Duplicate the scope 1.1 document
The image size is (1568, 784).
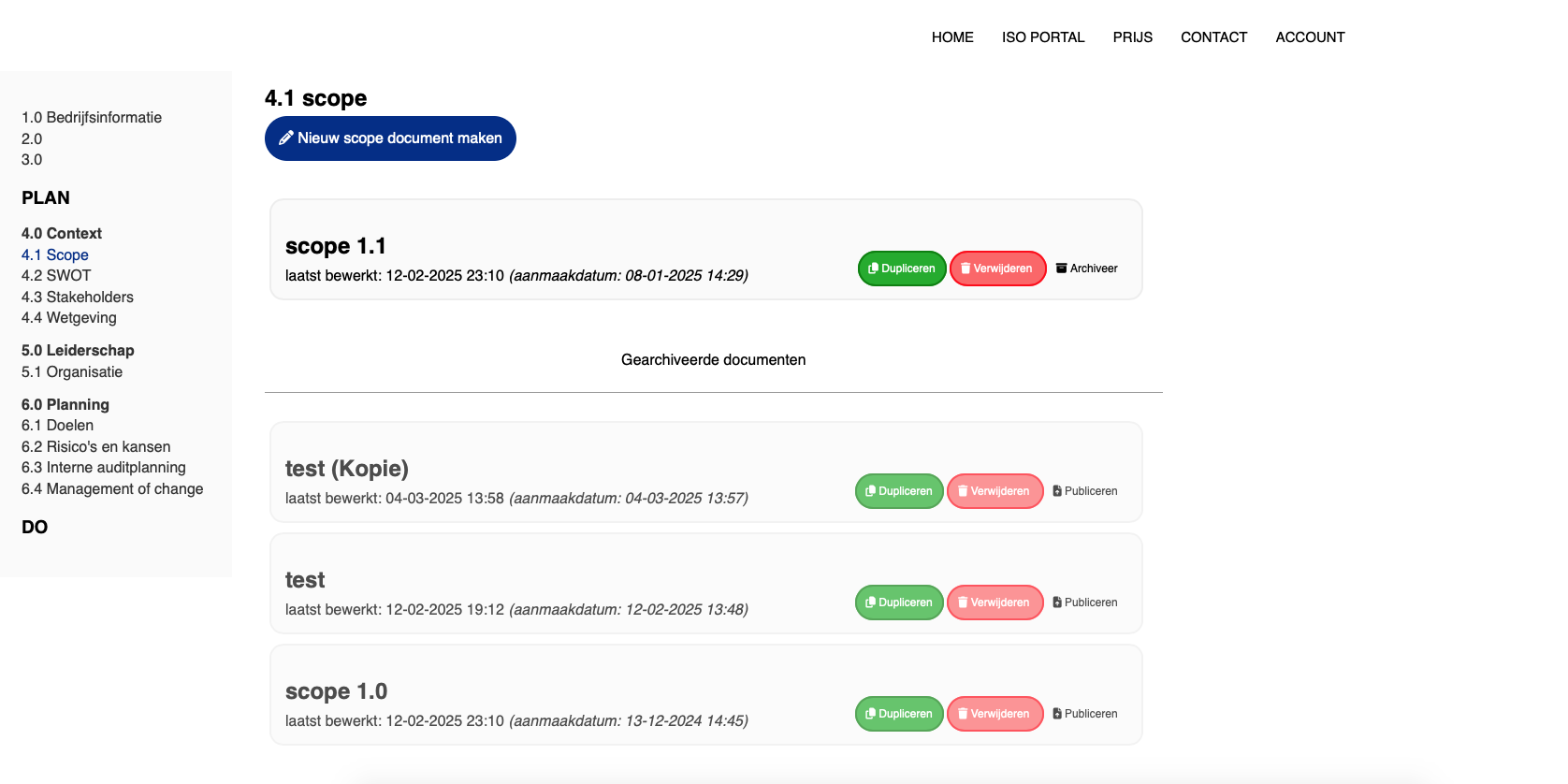click(901, 269)
